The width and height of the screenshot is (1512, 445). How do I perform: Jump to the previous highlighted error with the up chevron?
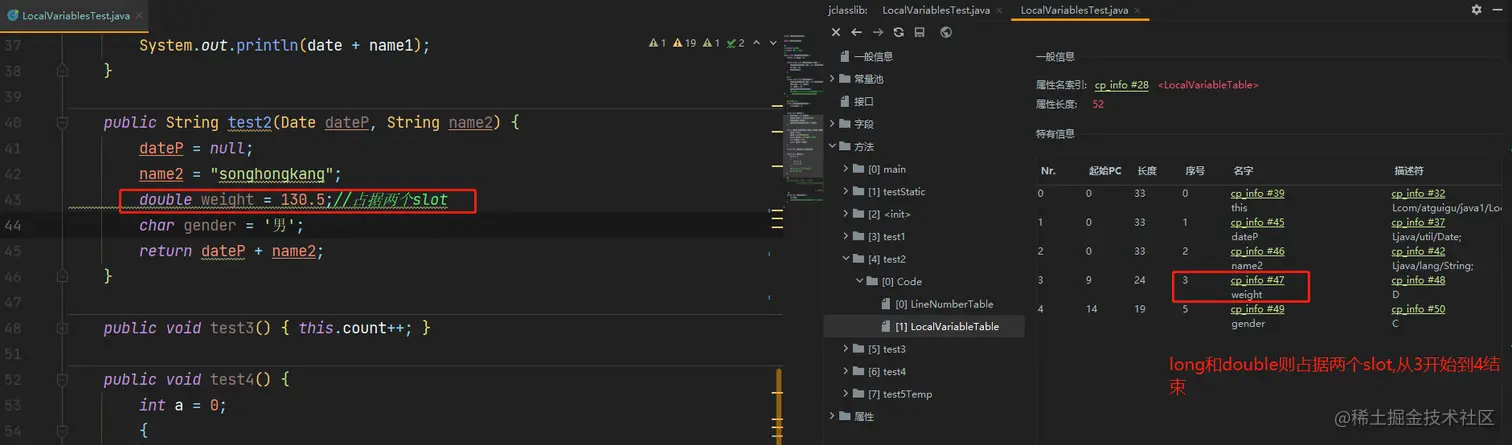757,43
